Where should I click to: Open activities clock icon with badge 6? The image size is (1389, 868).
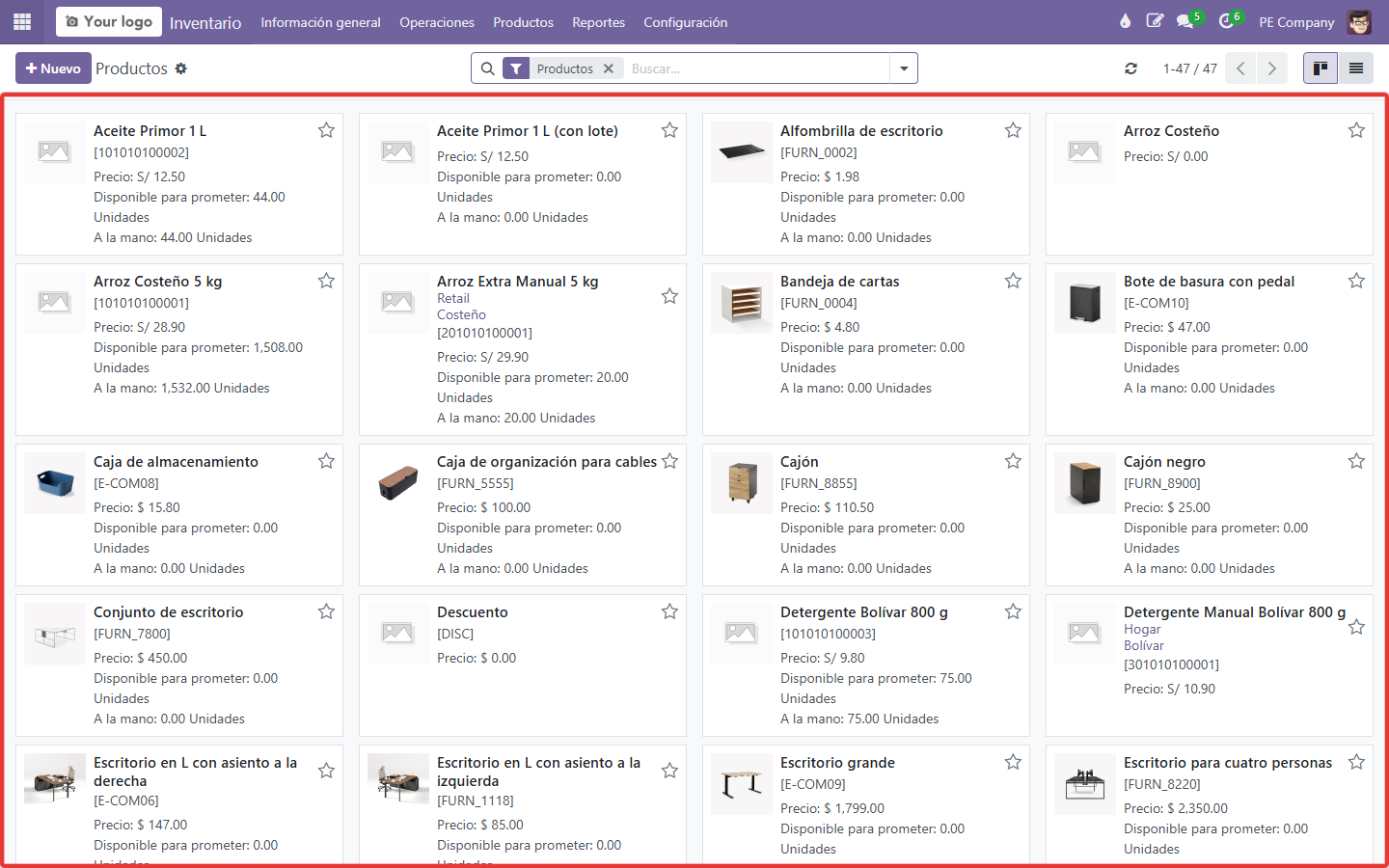(x=1227, y=21)
